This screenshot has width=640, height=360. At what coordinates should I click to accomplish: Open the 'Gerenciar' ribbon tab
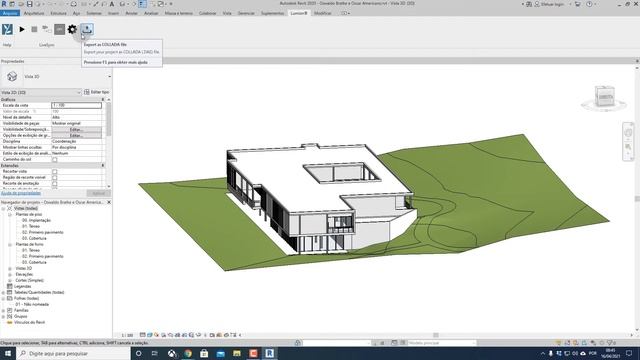[x=246, y=13]
